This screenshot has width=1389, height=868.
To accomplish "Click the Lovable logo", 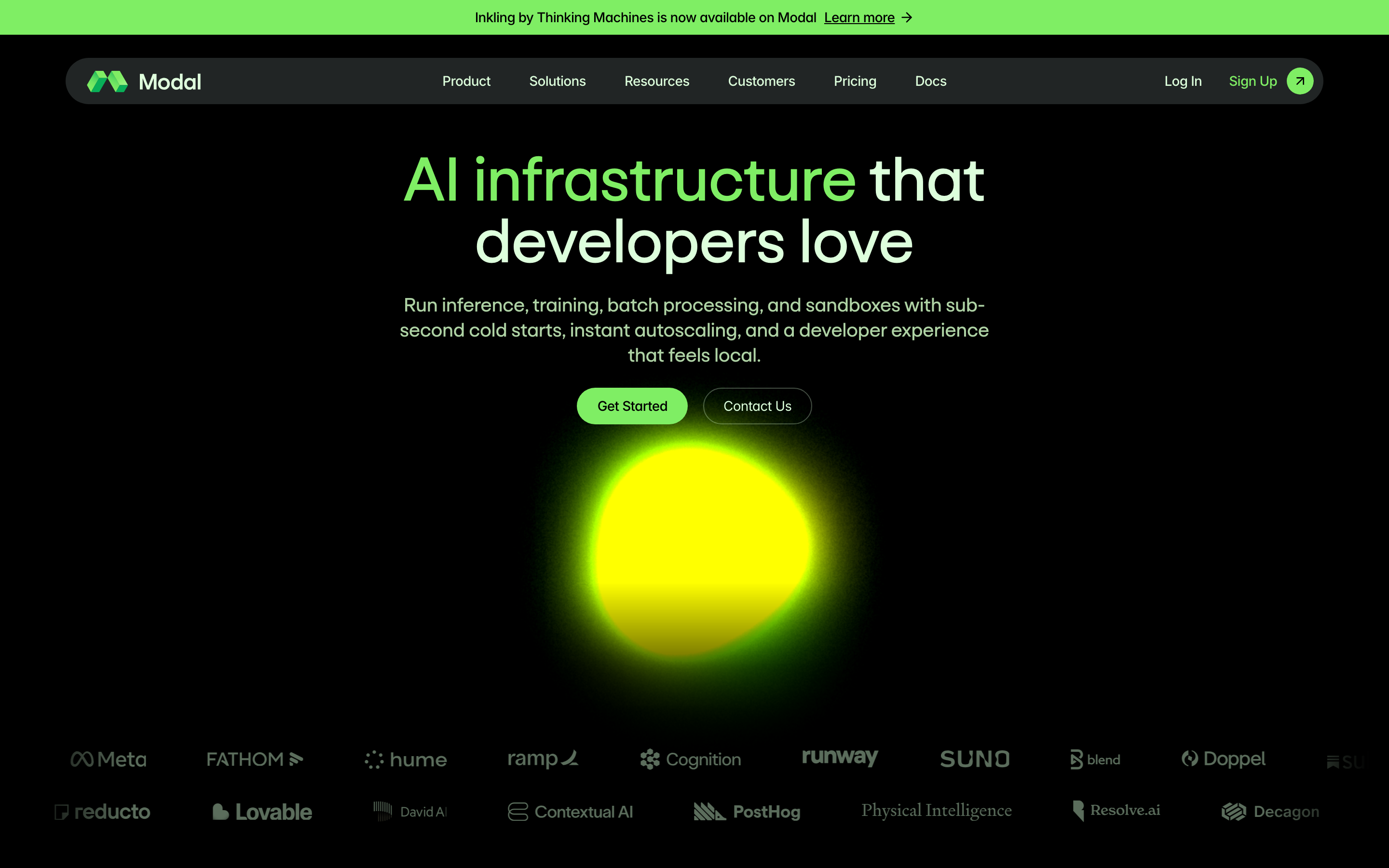I will (x=262, y=812).
